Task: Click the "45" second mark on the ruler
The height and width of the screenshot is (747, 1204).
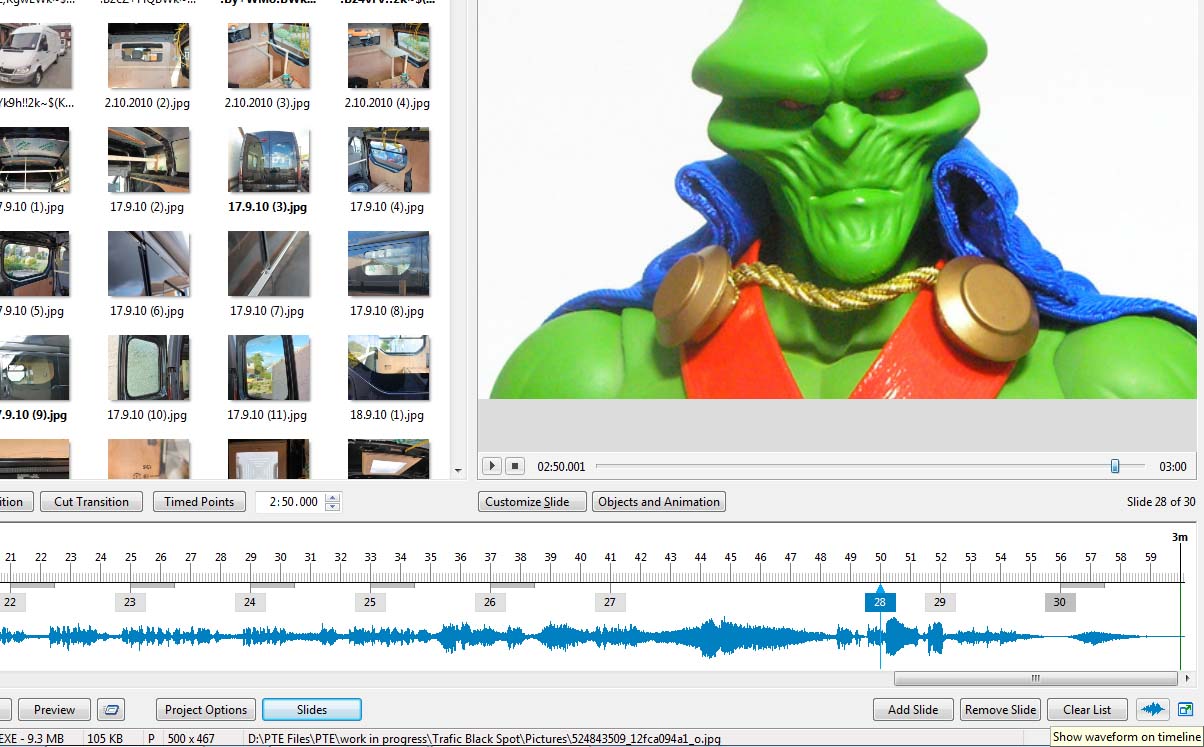Action: point(730,557)
